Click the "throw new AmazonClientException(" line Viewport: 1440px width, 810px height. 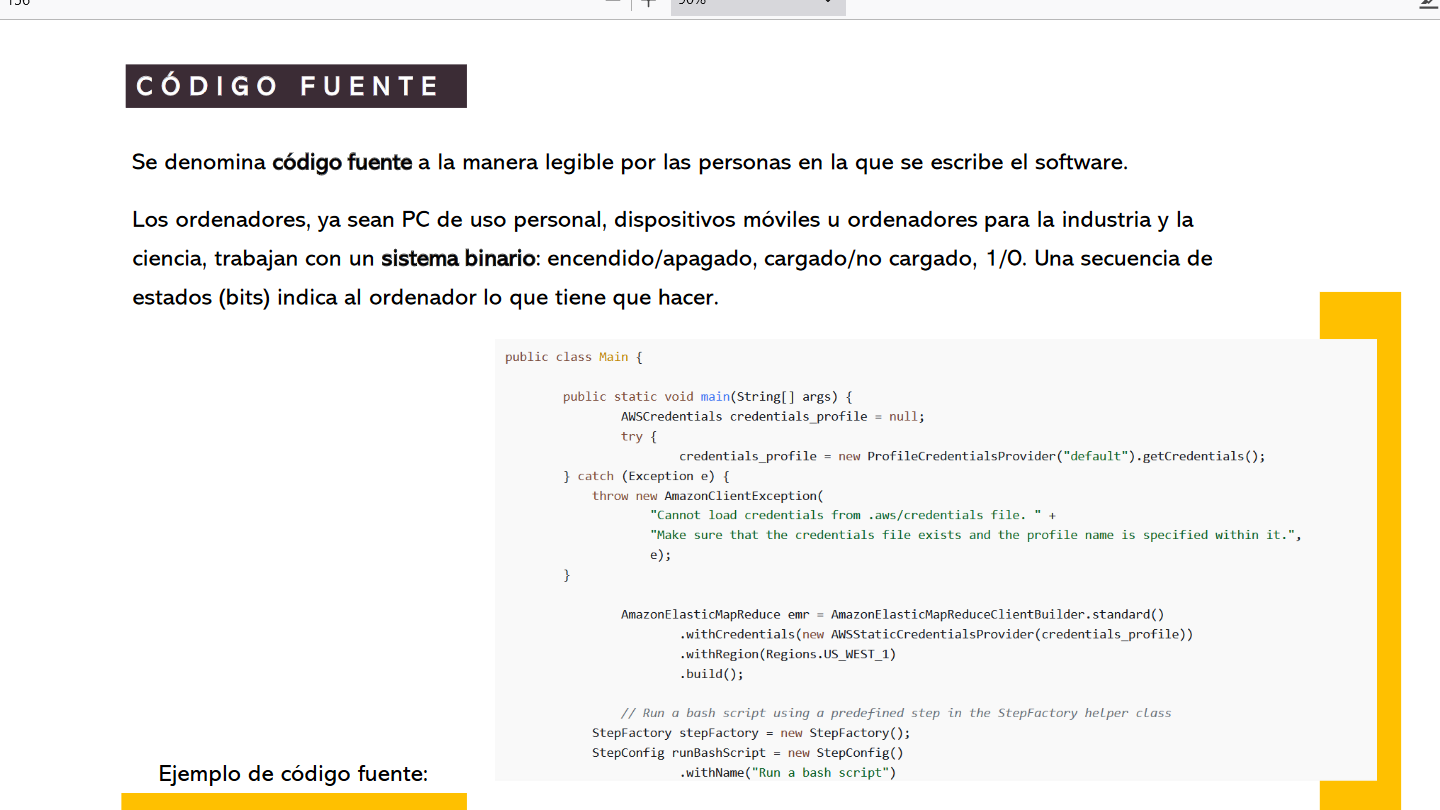click(x=706, y=496)
